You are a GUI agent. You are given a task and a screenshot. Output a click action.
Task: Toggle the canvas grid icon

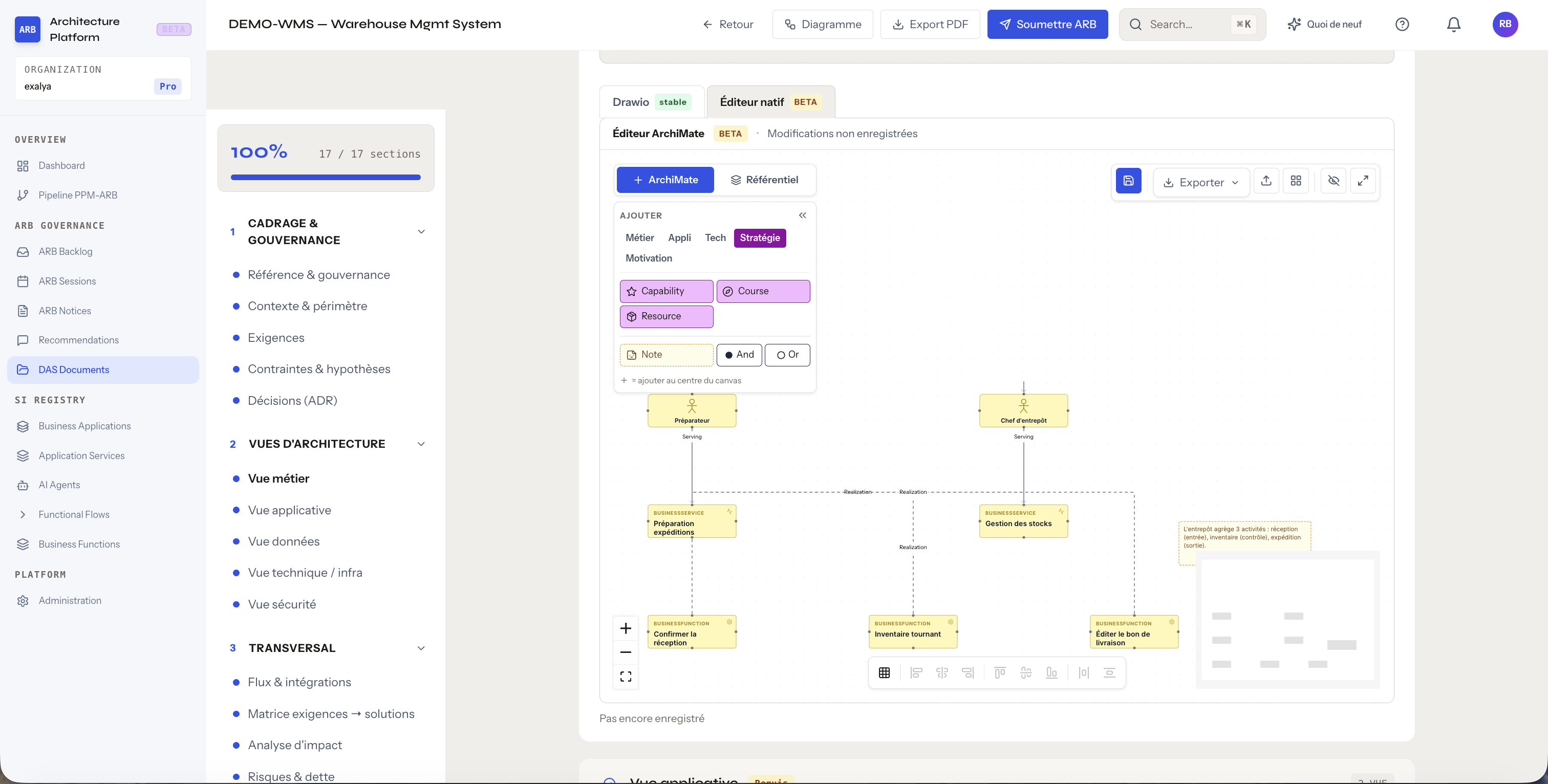pos(884,673)
